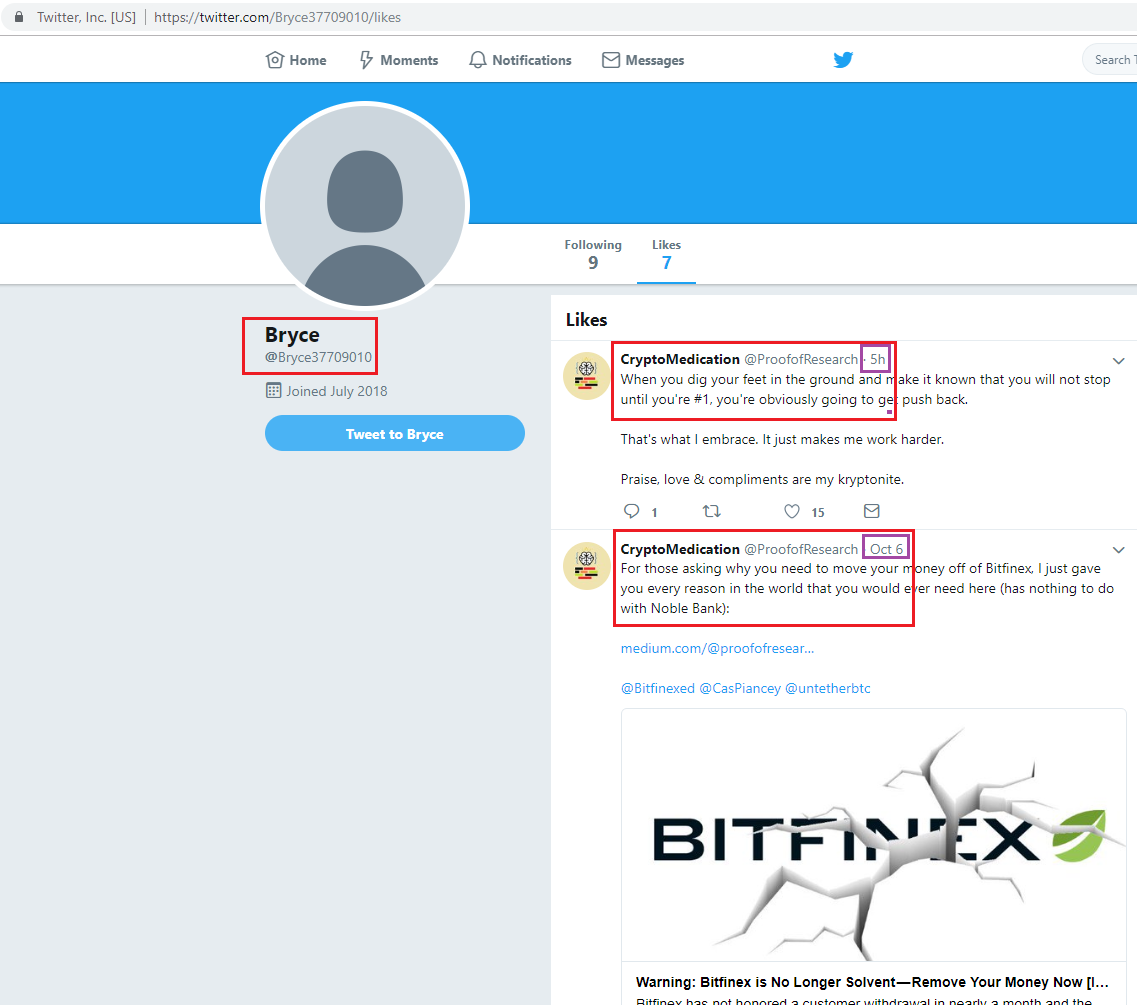The image size is (1137, 1005).
Task: Click the reply count 1
Action: pos(654,513)
